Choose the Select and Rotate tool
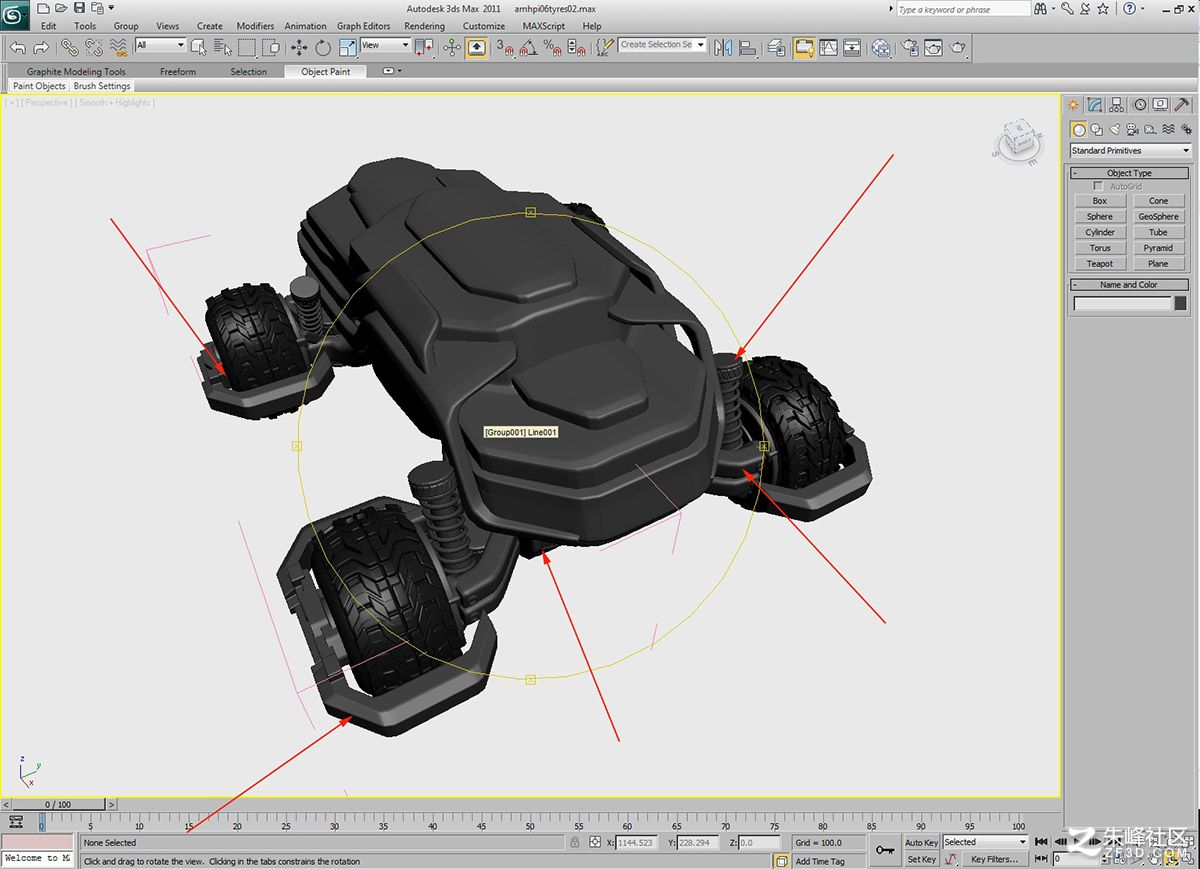Screen dimensions: 1200x869 click(323, 47)
